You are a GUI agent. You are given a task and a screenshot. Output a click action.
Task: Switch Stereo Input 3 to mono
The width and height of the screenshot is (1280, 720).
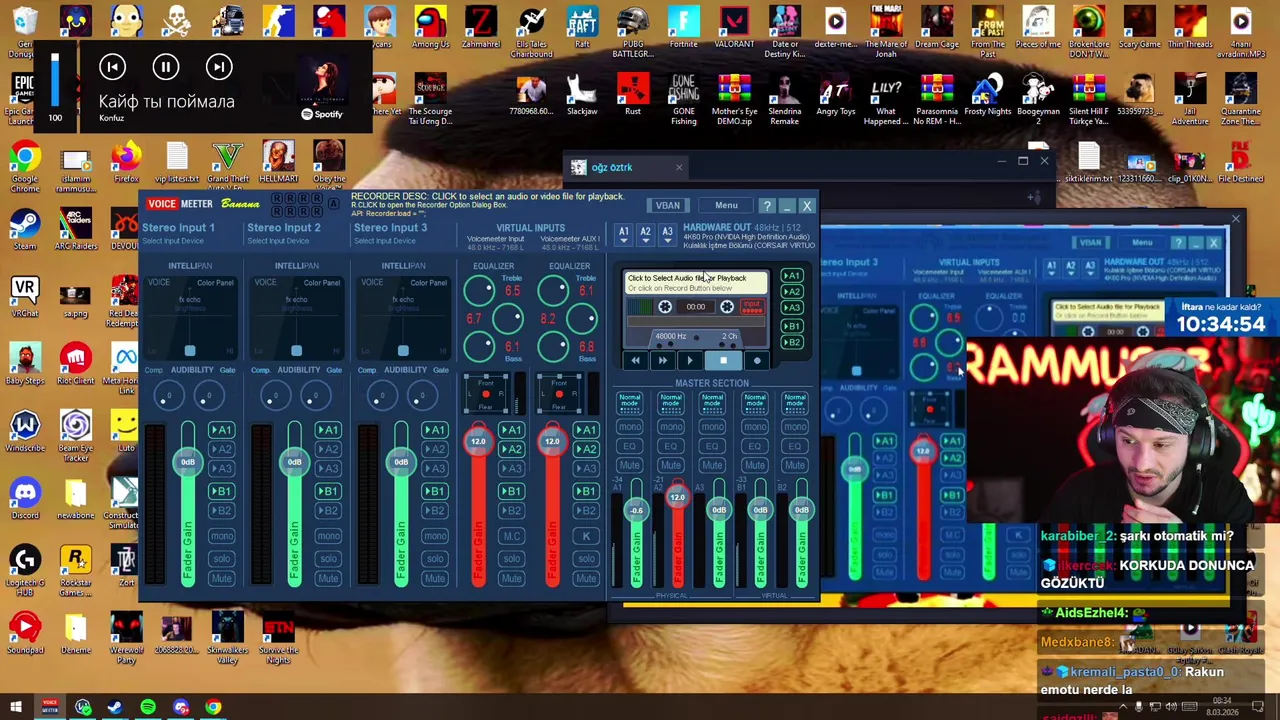tap(434, 536)
